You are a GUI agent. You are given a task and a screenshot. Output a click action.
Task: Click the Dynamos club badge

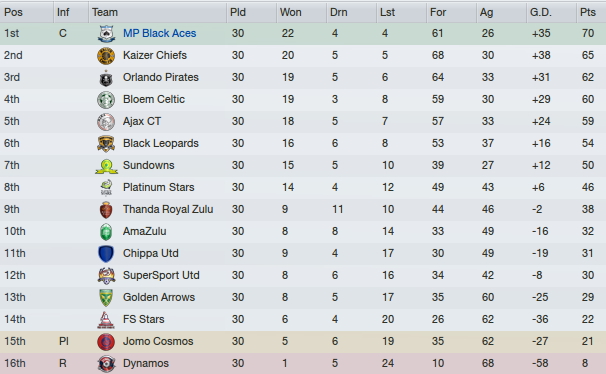click(106, 364)
